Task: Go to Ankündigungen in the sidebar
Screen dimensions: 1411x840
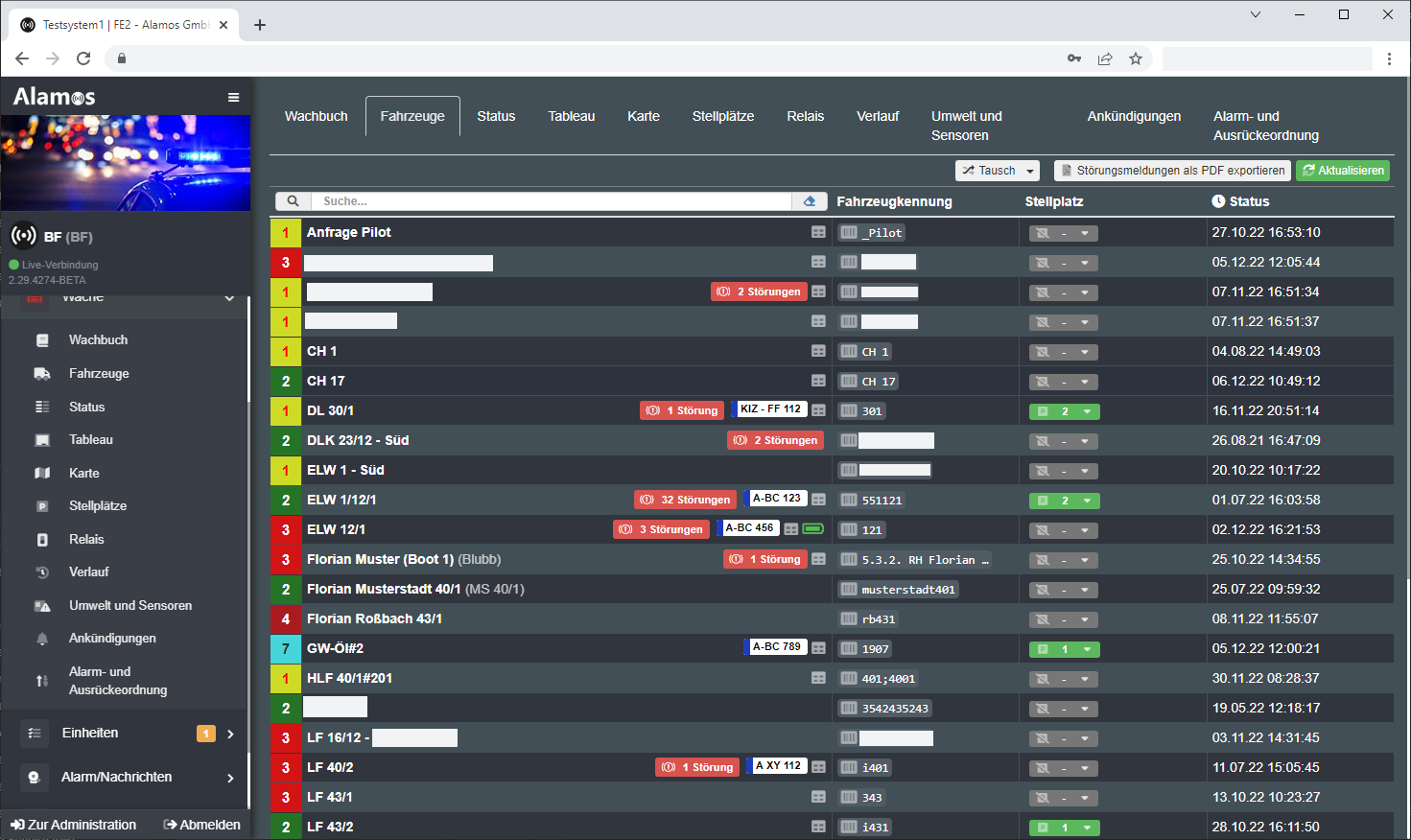Action: click(x=112, y=639)
